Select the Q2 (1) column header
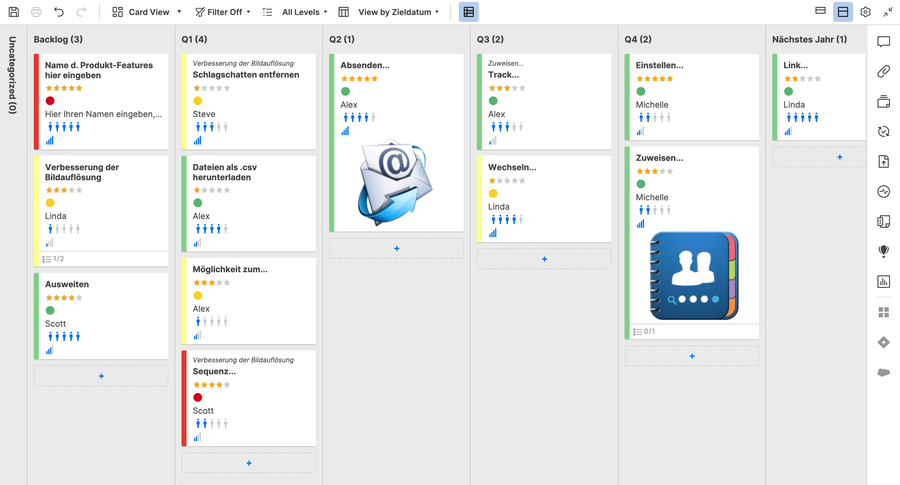This screenshot has width=900, height=485. click(342, 39)
